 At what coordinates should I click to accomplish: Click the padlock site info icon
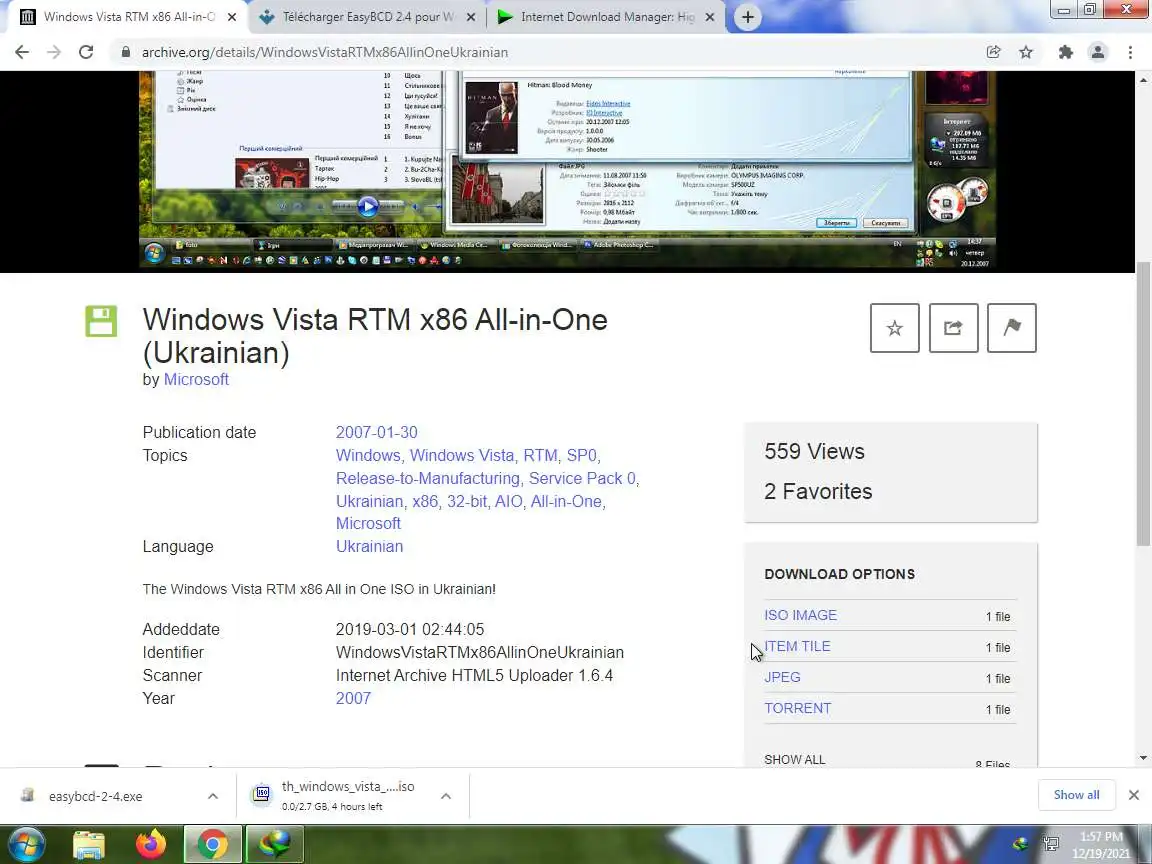coord(126,52)
